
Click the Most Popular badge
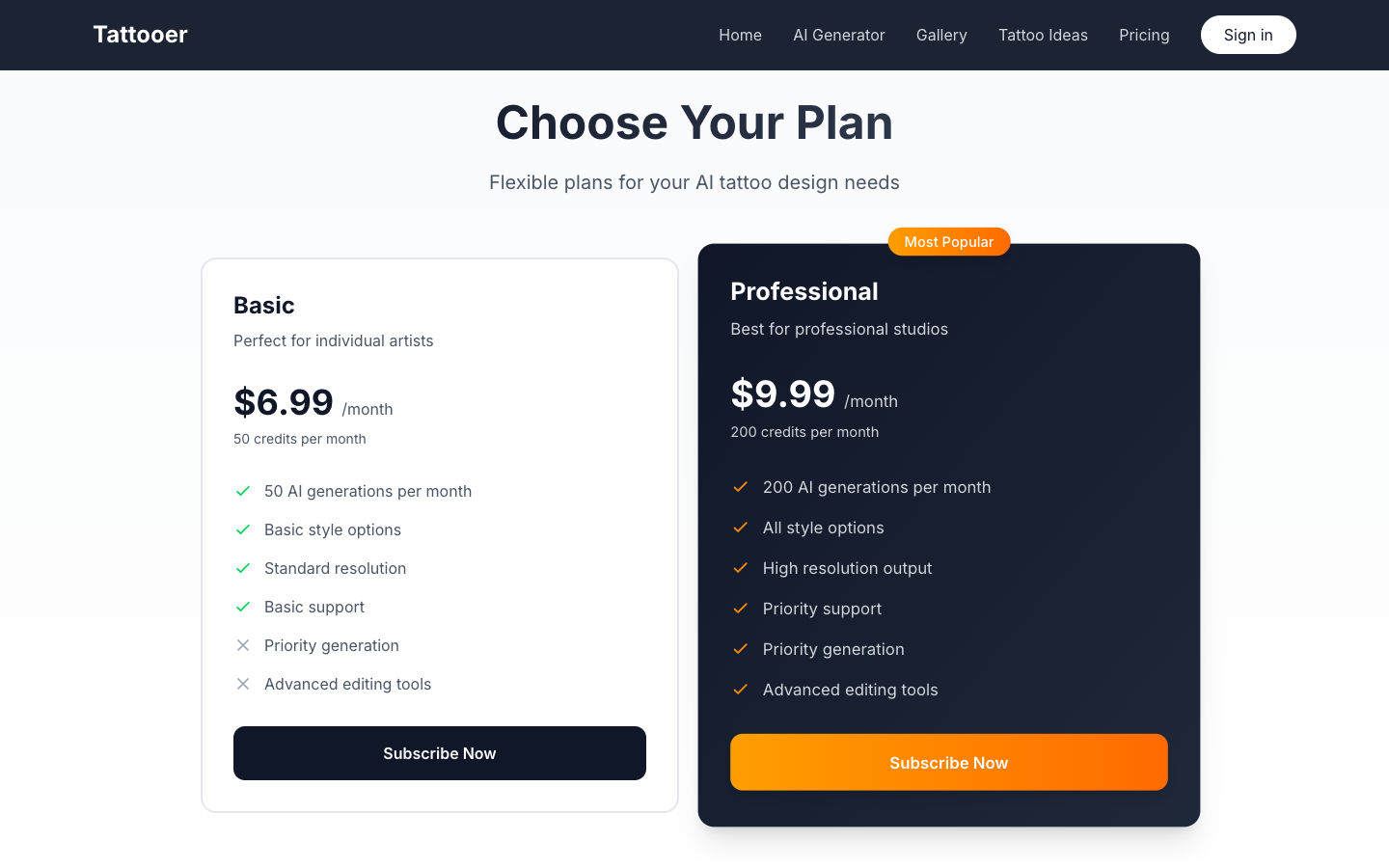click(x=949, y=242)
